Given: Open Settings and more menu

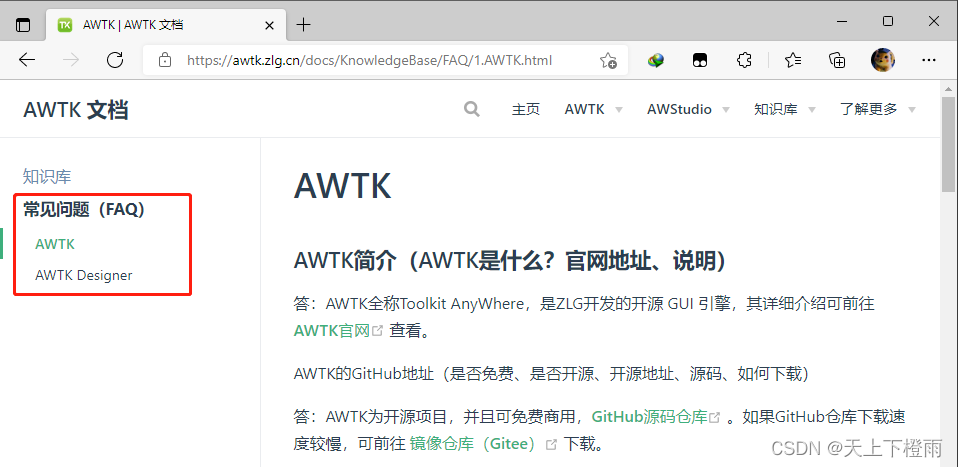Looking at the screenshot, I should click(929, 60).
